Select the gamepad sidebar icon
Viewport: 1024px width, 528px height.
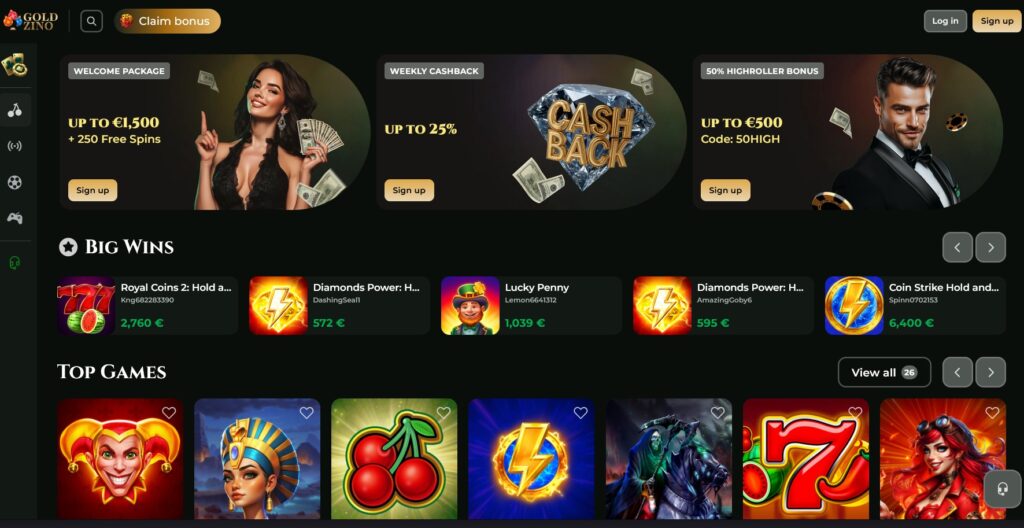pyautogui.click(x=14, y=218)
